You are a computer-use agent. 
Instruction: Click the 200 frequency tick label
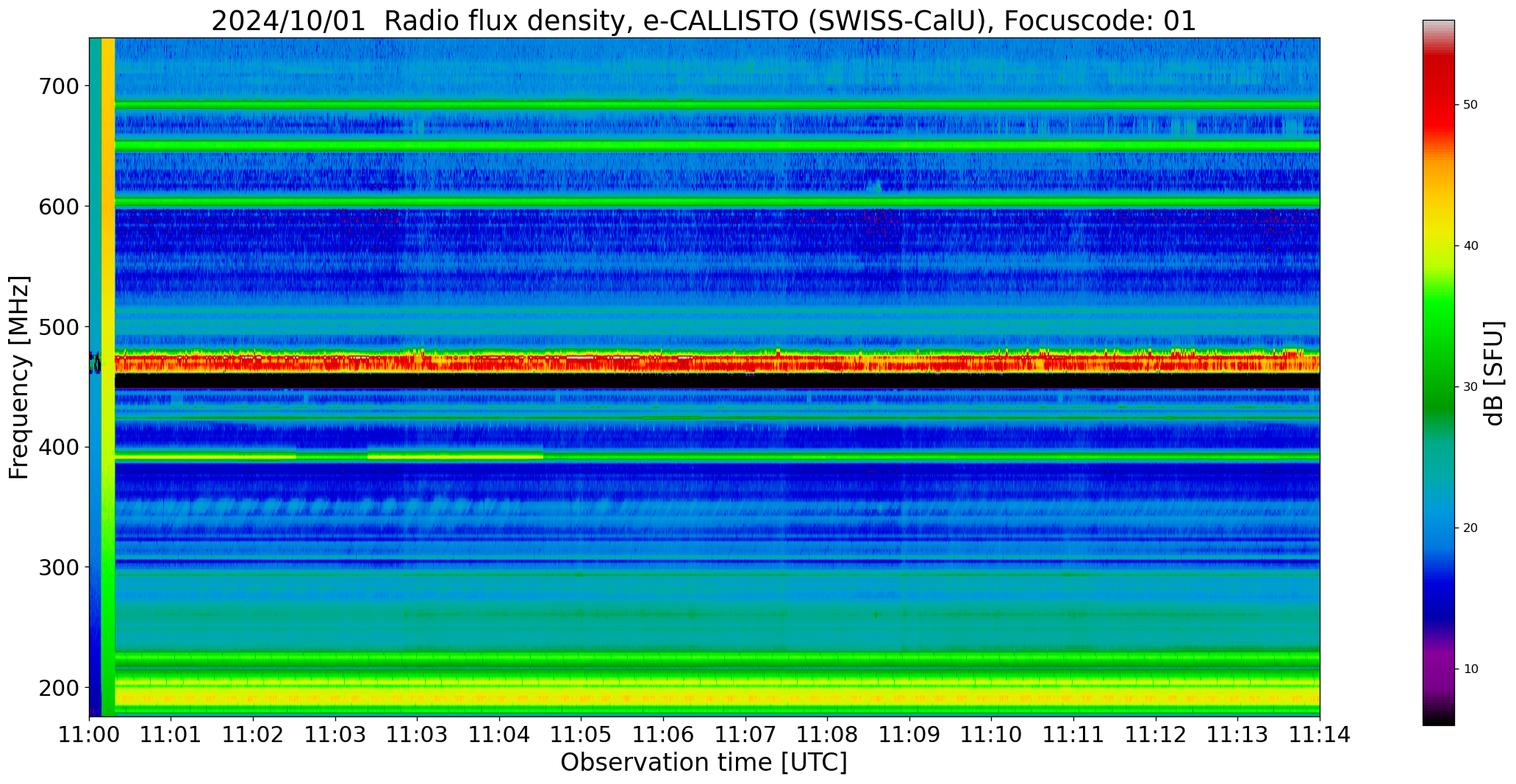click(x=58, y=688)
